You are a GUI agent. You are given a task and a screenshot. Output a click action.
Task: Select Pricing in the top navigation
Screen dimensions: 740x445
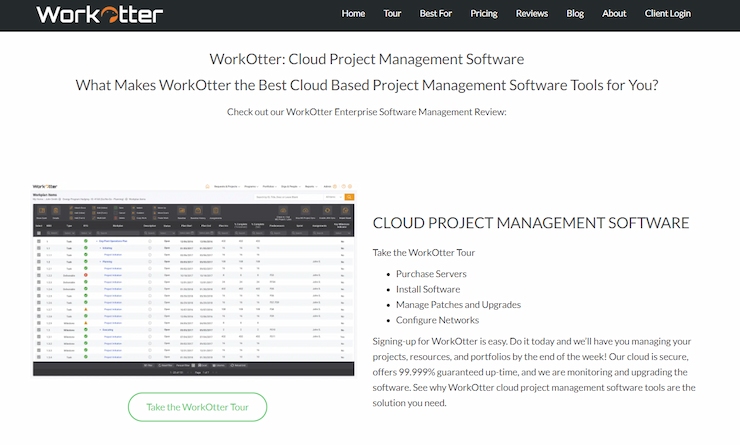pos(484,14)
